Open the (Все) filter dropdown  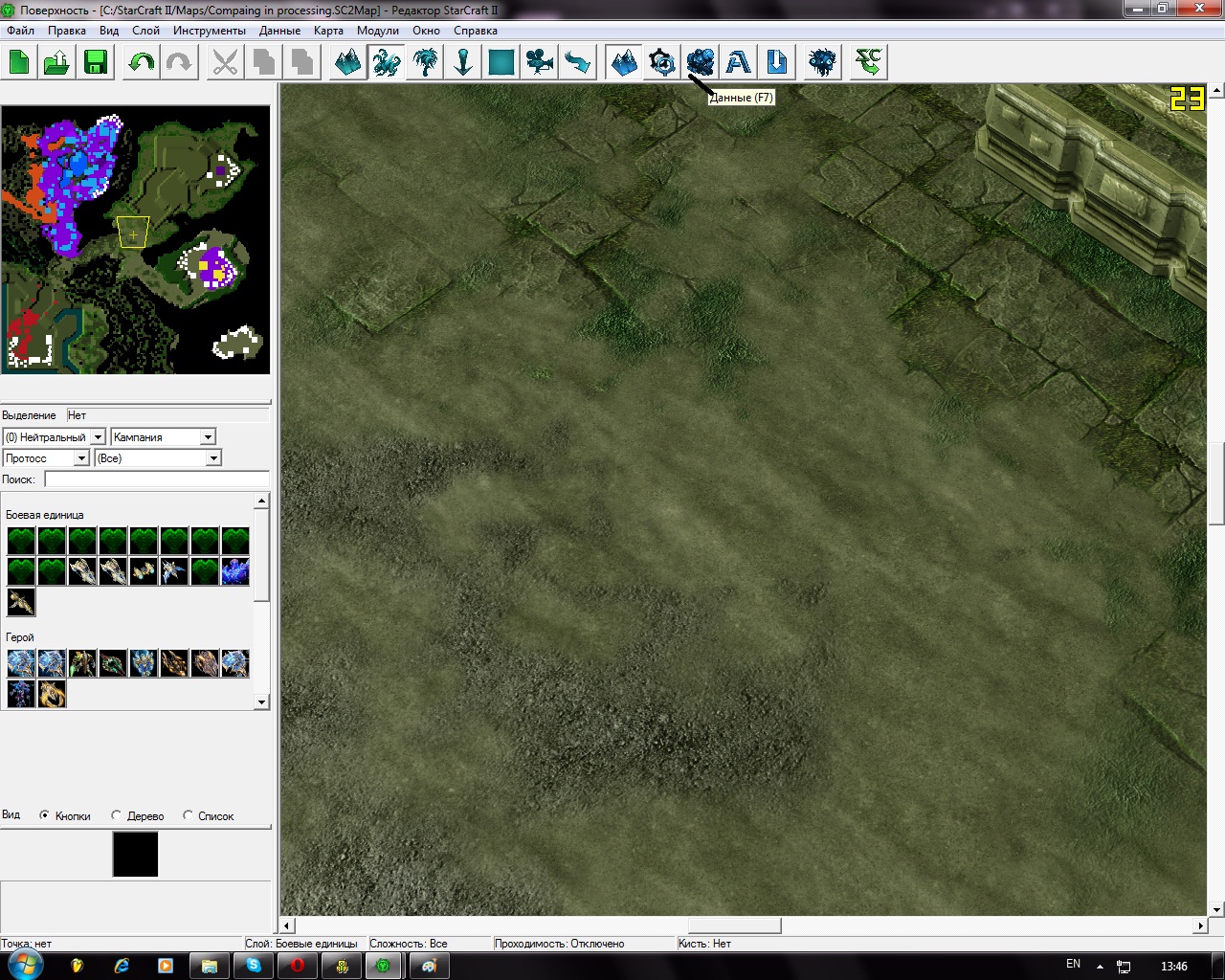point(158,458)
